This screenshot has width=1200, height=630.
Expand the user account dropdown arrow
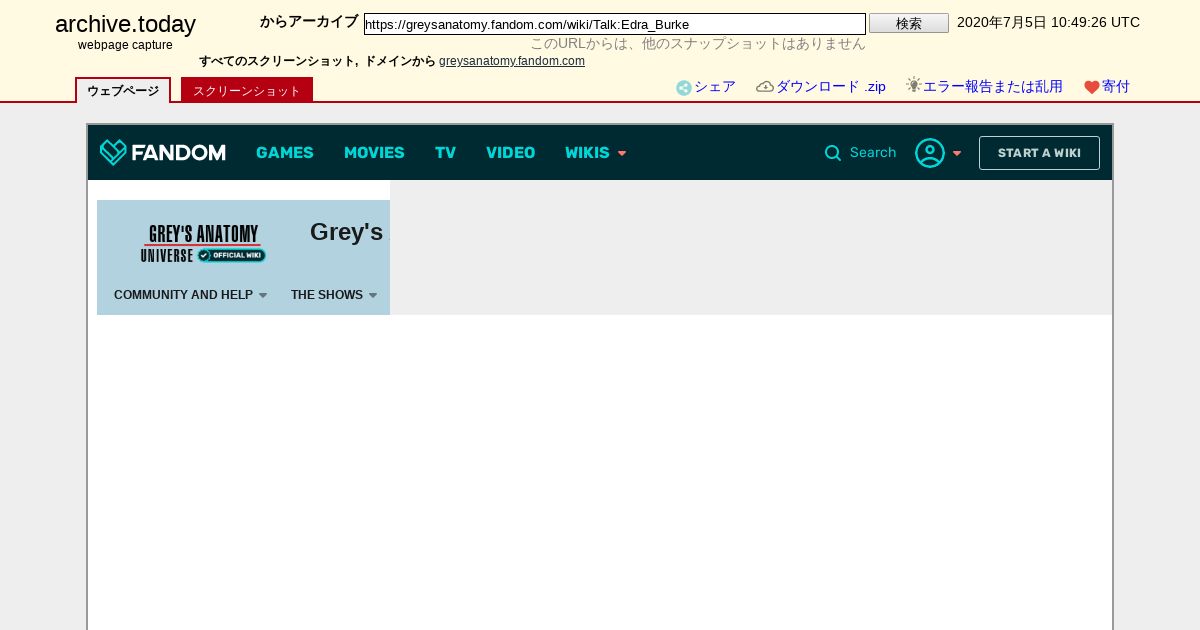(957, 154)
